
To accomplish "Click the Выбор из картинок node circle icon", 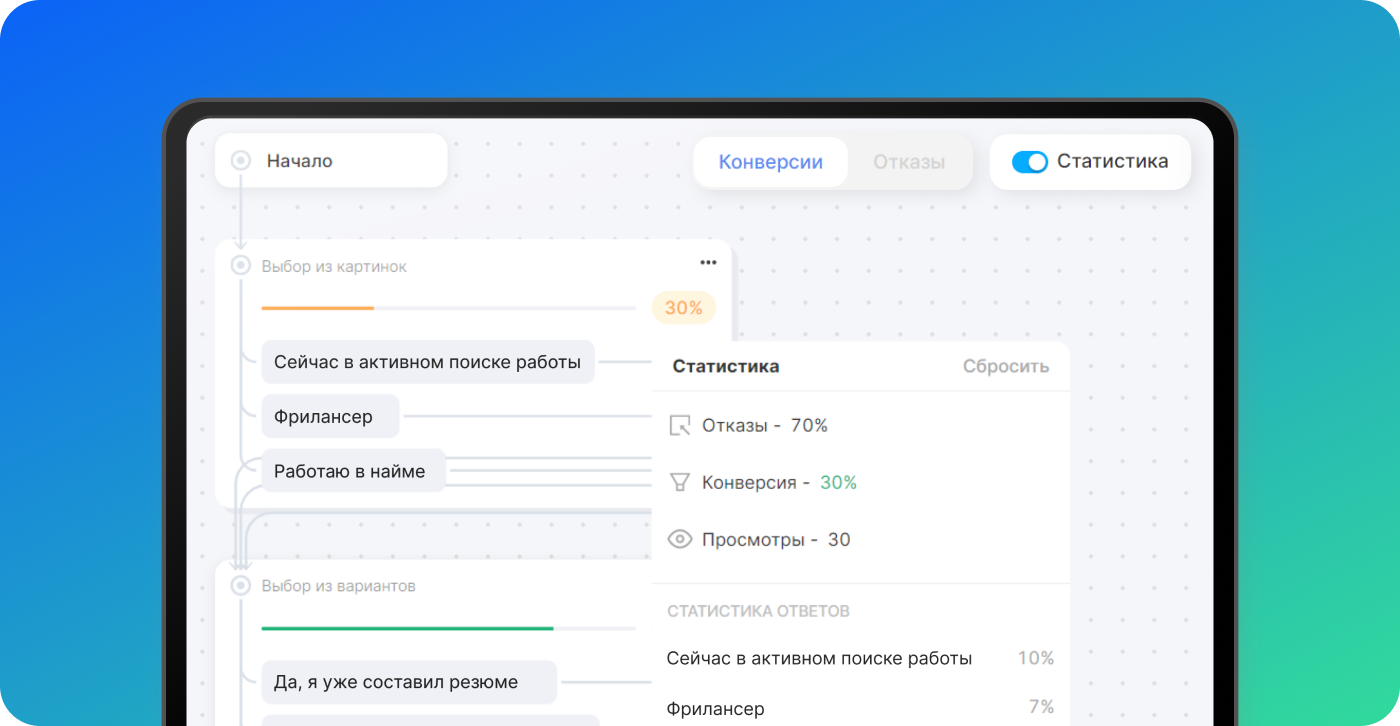I will 240,265.
